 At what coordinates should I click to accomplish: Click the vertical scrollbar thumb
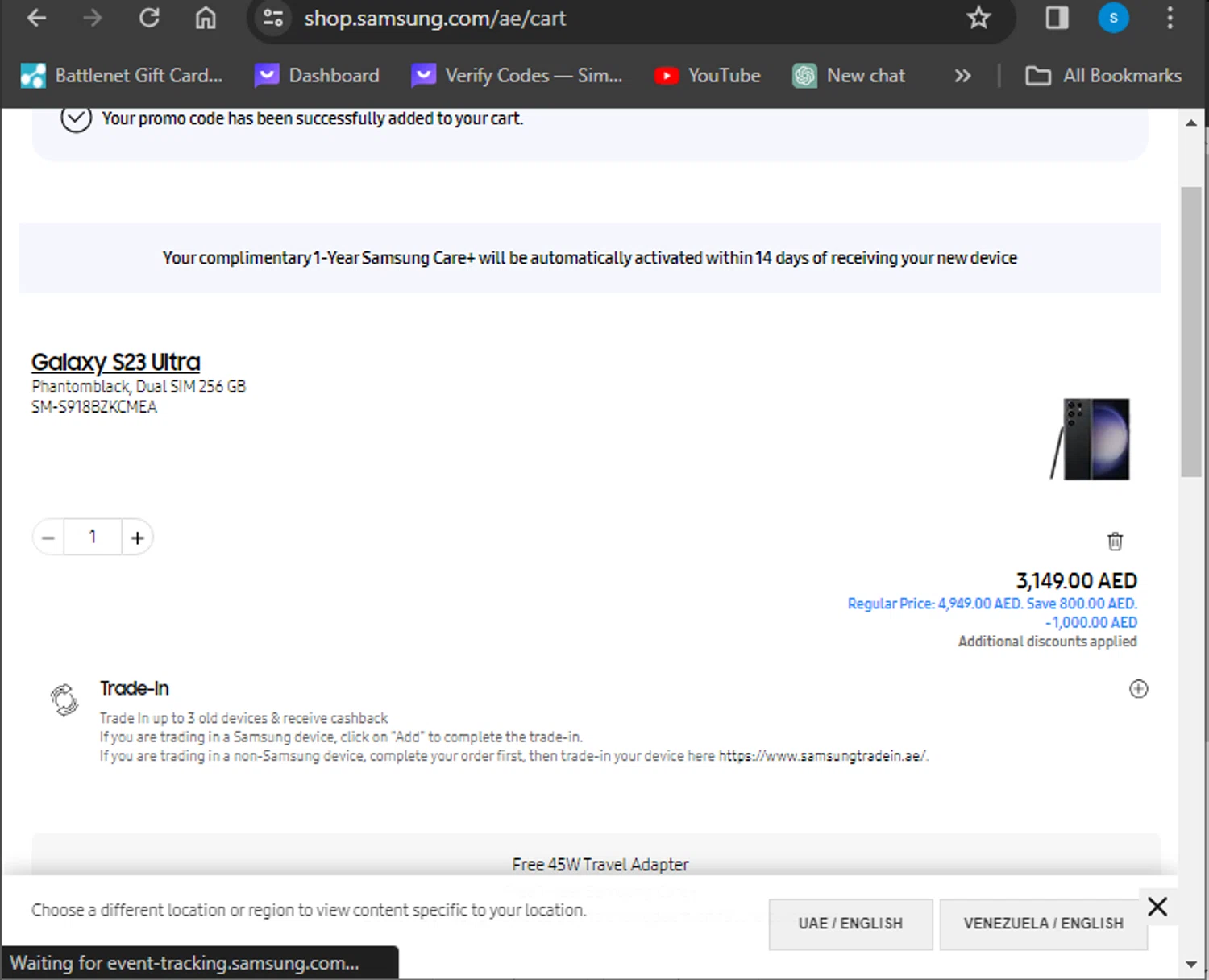click(x=1191, y=331)
